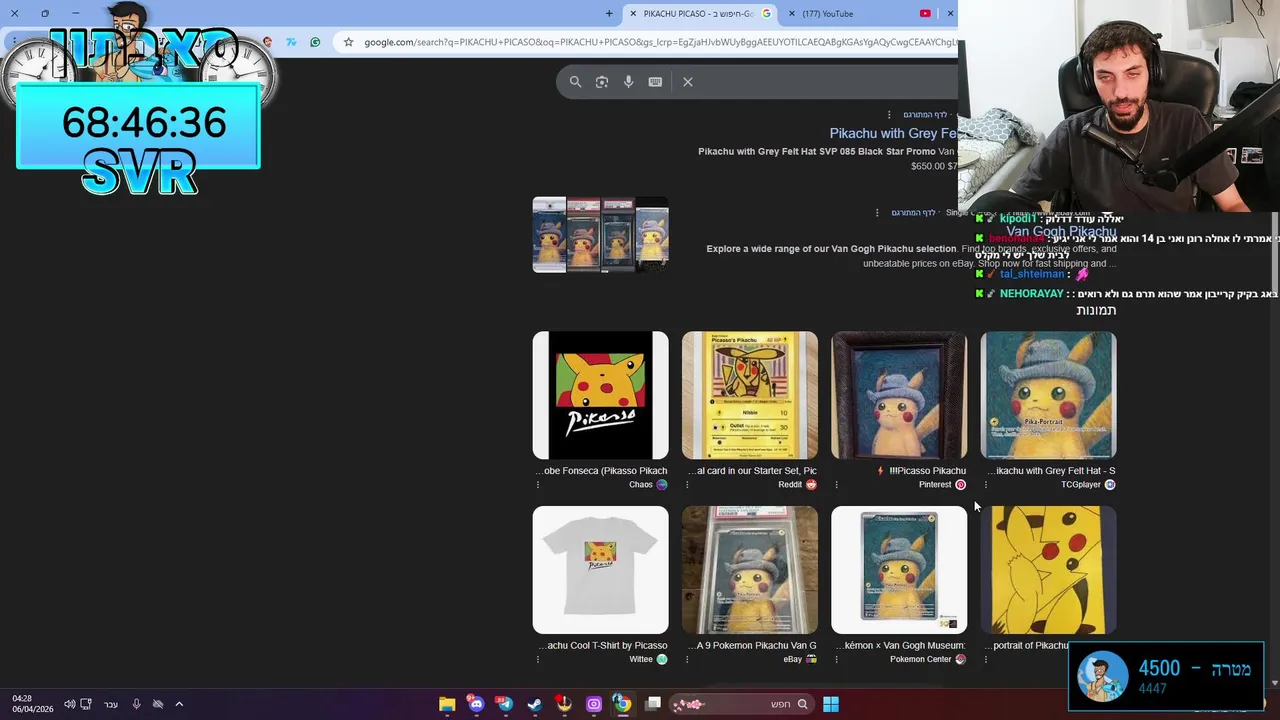Open the Pikasso black poster image
Image resolution: width=1280 pixels, height=720 pixels.
click(x=600, y=395)
